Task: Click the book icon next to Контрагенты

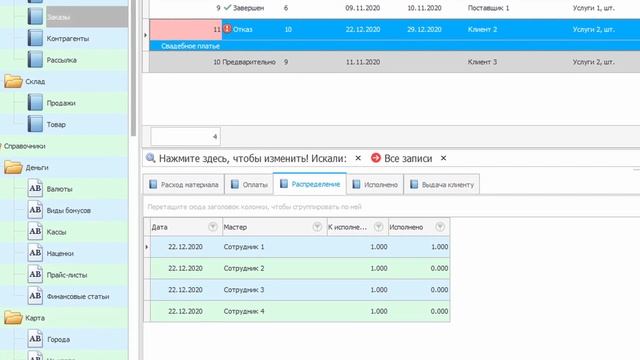Action: pos(35,38)
